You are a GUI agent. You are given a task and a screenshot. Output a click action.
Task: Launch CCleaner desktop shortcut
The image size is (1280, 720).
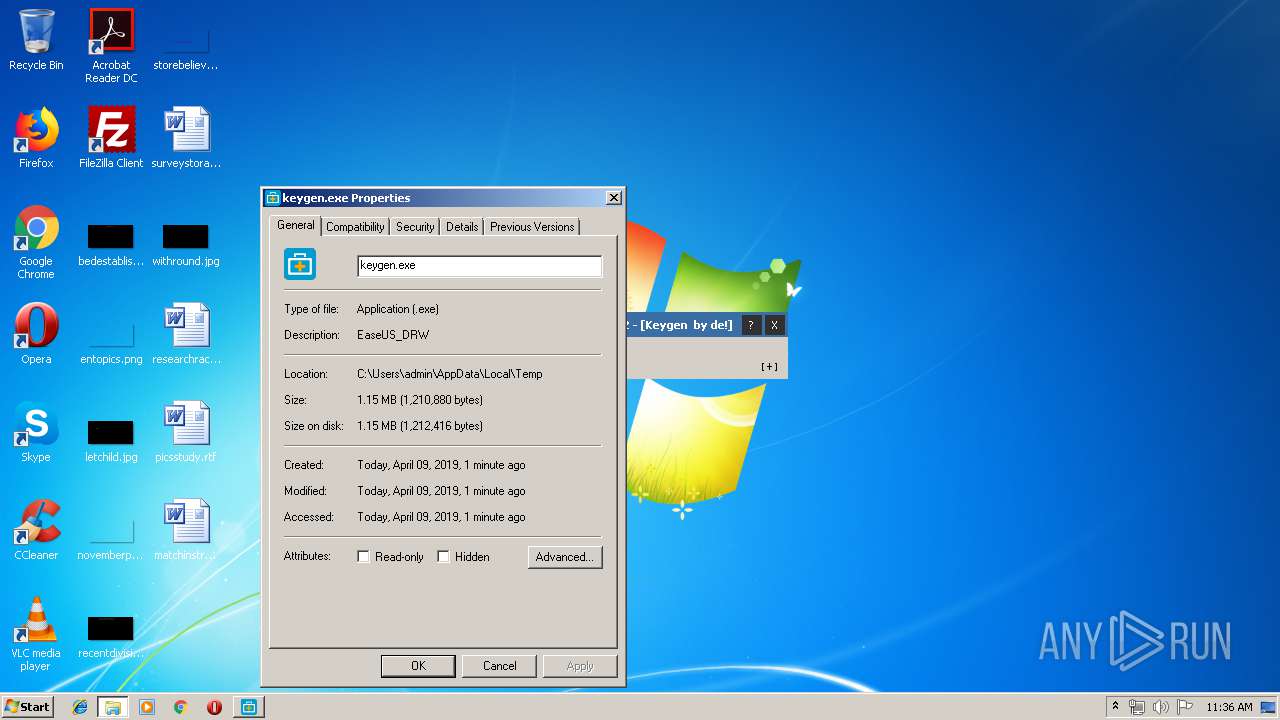36,530
